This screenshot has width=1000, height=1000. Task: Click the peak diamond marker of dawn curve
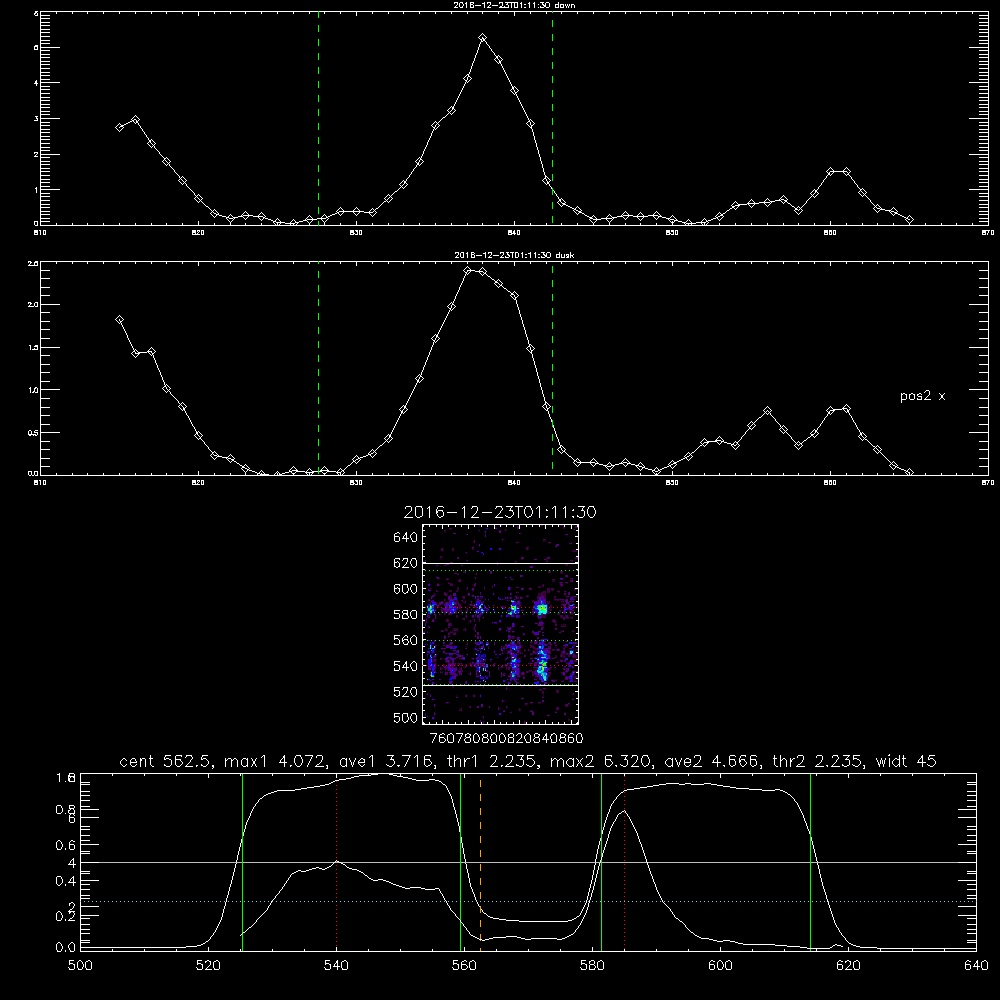point(483,38)
